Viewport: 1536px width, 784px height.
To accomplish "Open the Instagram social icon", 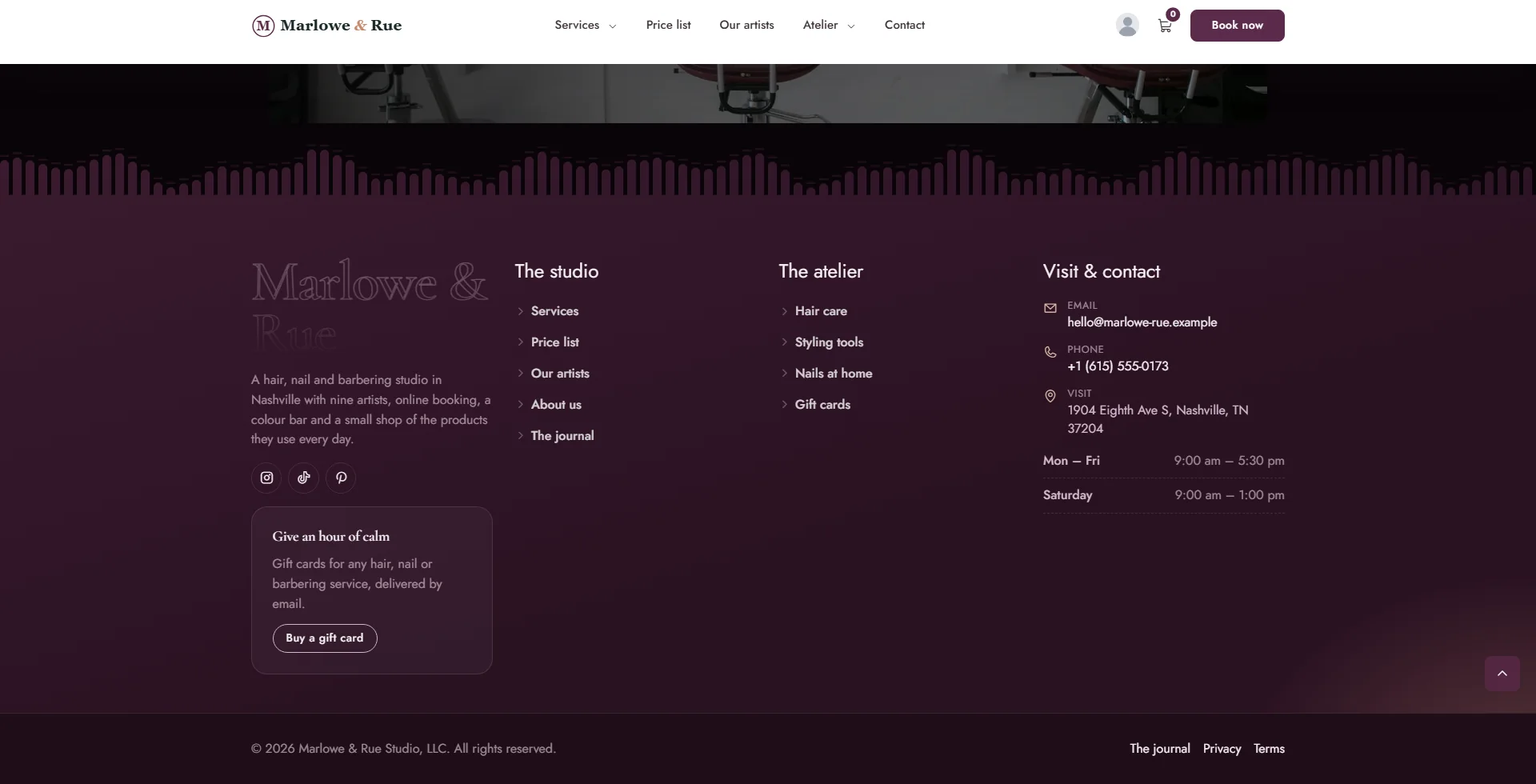I will point(266,478).
